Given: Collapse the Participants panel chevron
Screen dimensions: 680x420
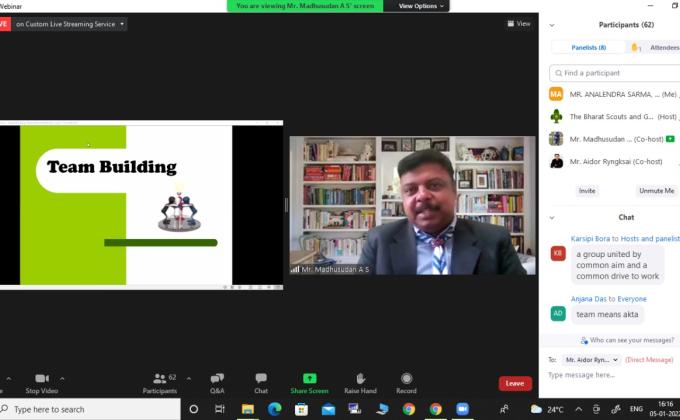Looking at the screenshot, I should [552, 24].
